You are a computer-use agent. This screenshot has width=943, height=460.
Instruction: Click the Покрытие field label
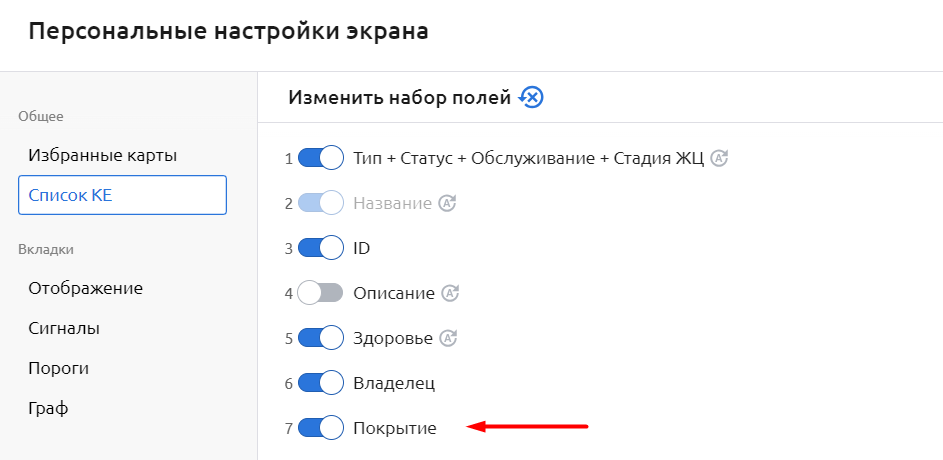tap(395, 428)
